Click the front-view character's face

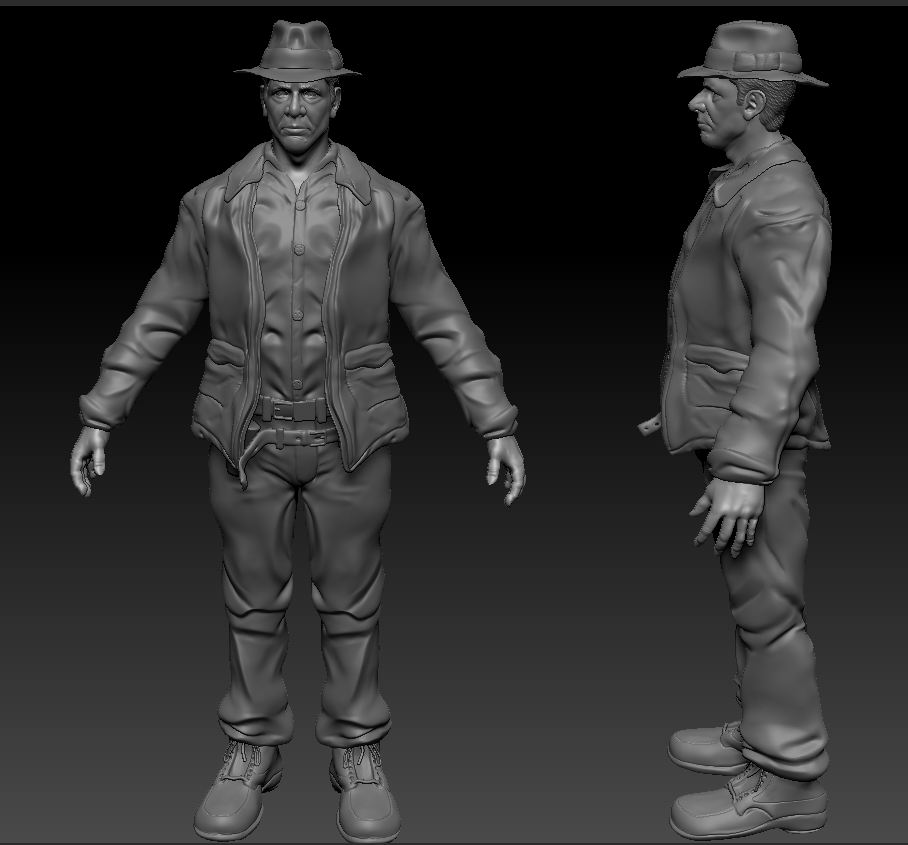[296, 115]
